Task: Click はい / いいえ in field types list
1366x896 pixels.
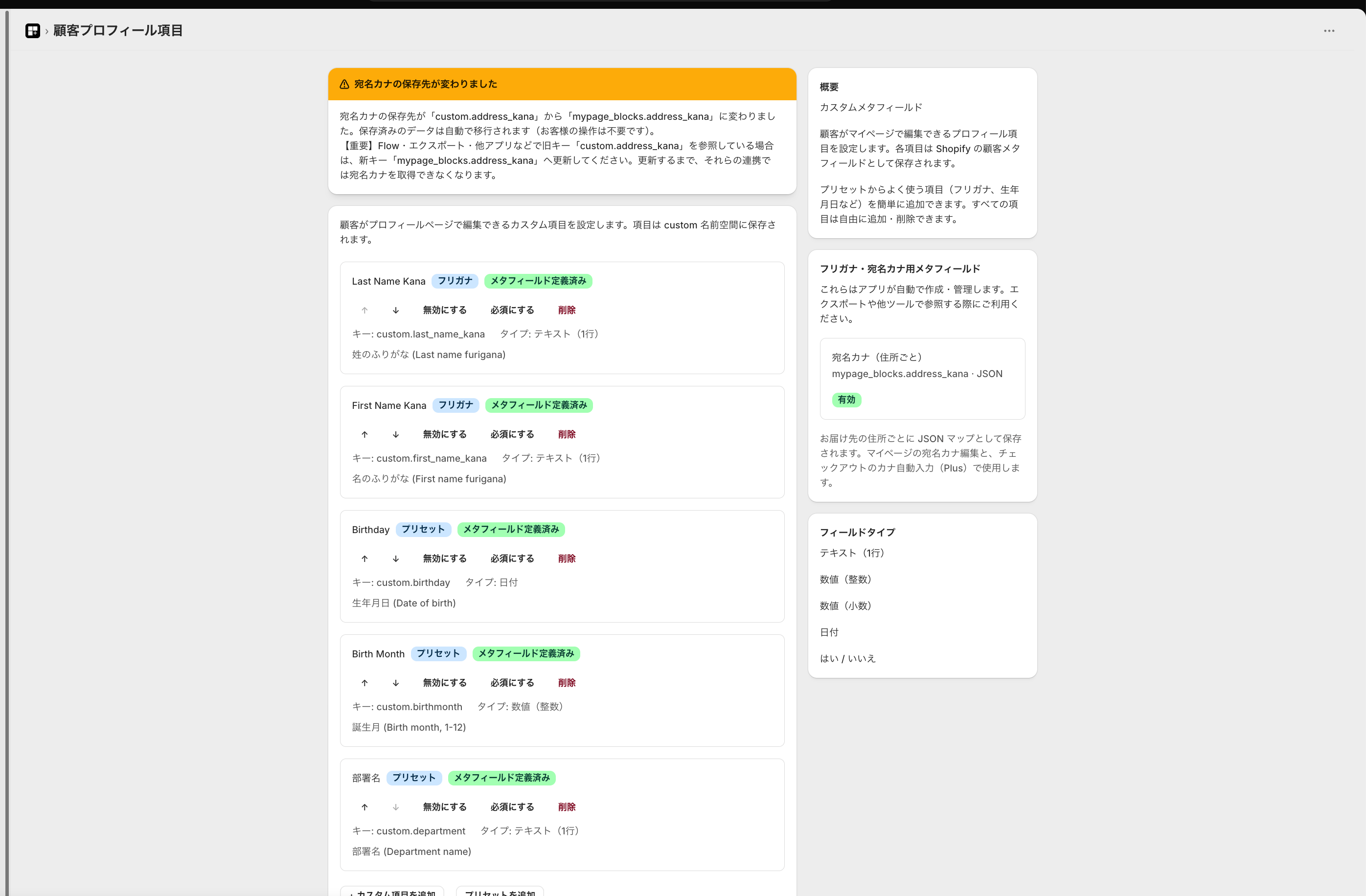Action: 848,658
